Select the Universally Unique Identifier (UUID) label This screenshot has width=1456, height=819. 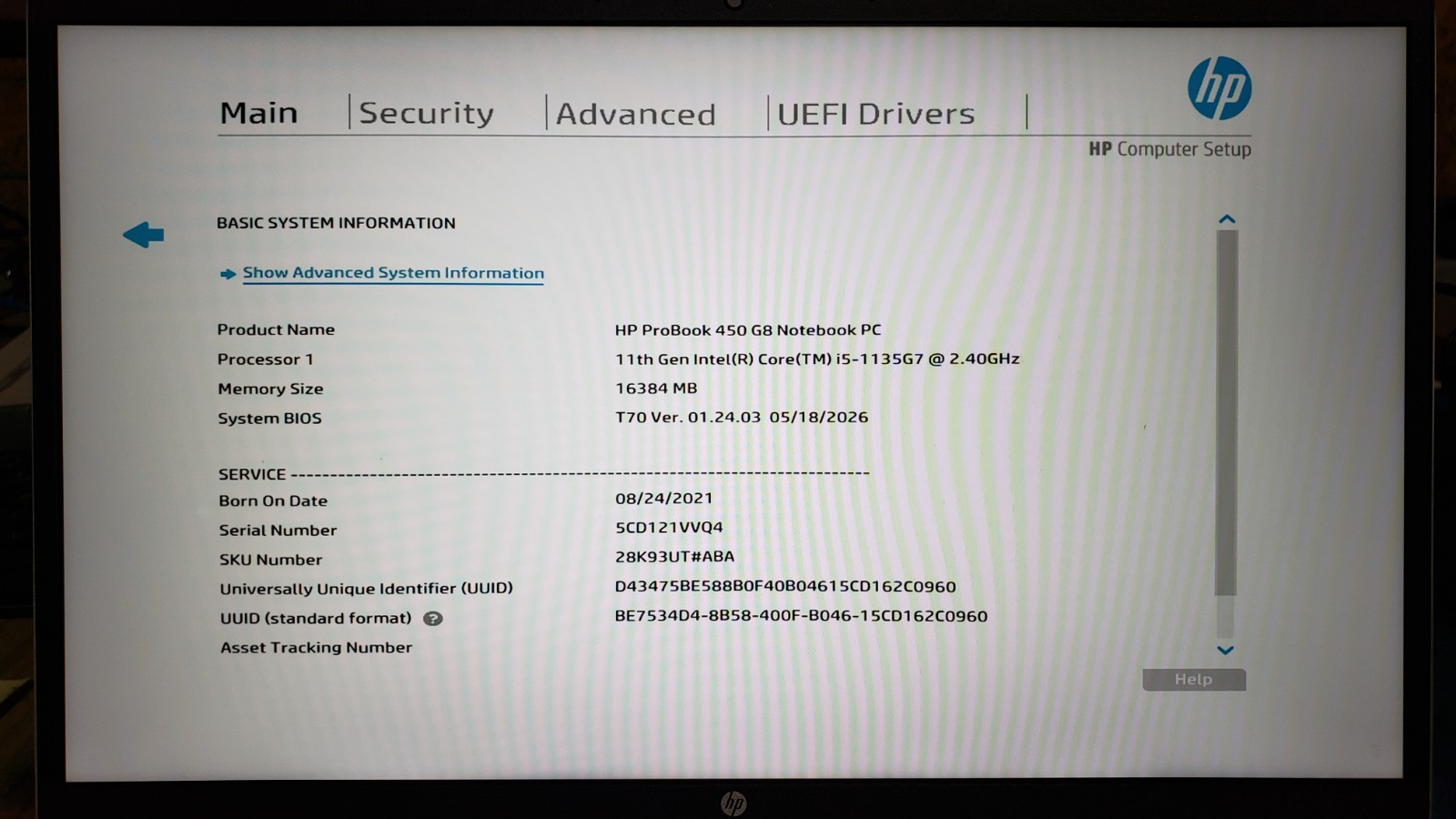[366, 589]
